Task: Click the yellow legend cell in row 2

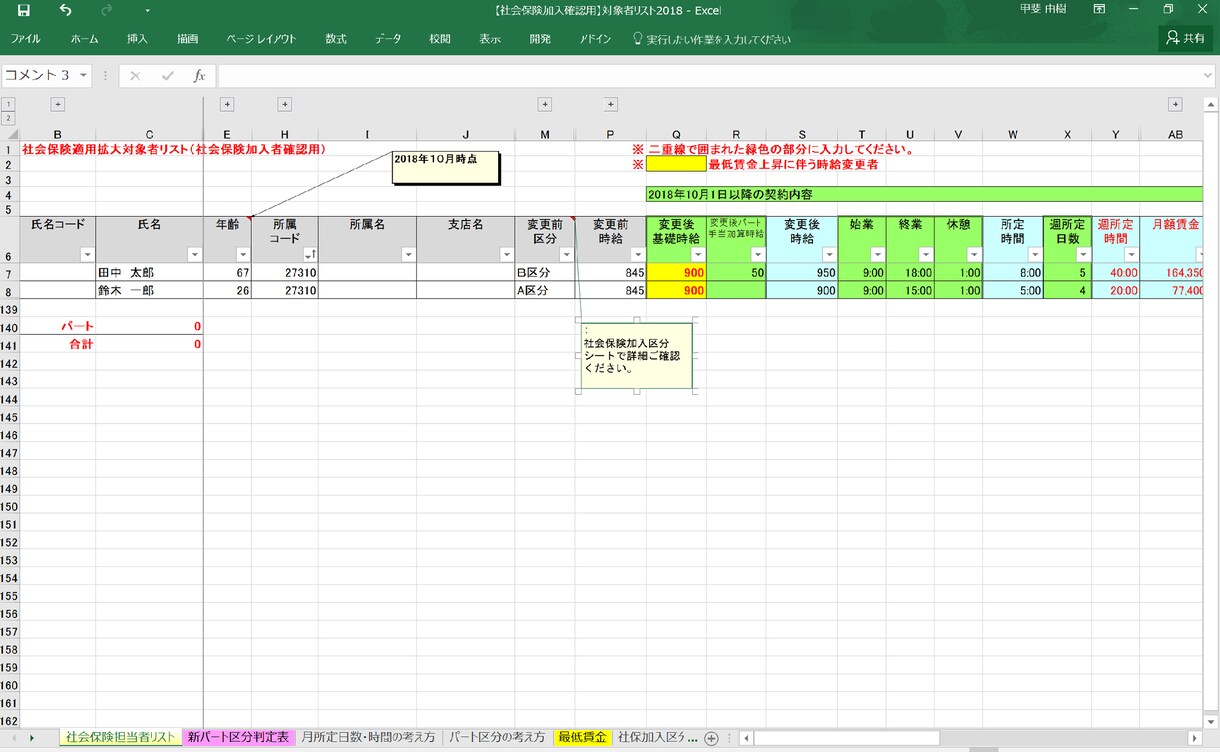Action: [676, 164]
